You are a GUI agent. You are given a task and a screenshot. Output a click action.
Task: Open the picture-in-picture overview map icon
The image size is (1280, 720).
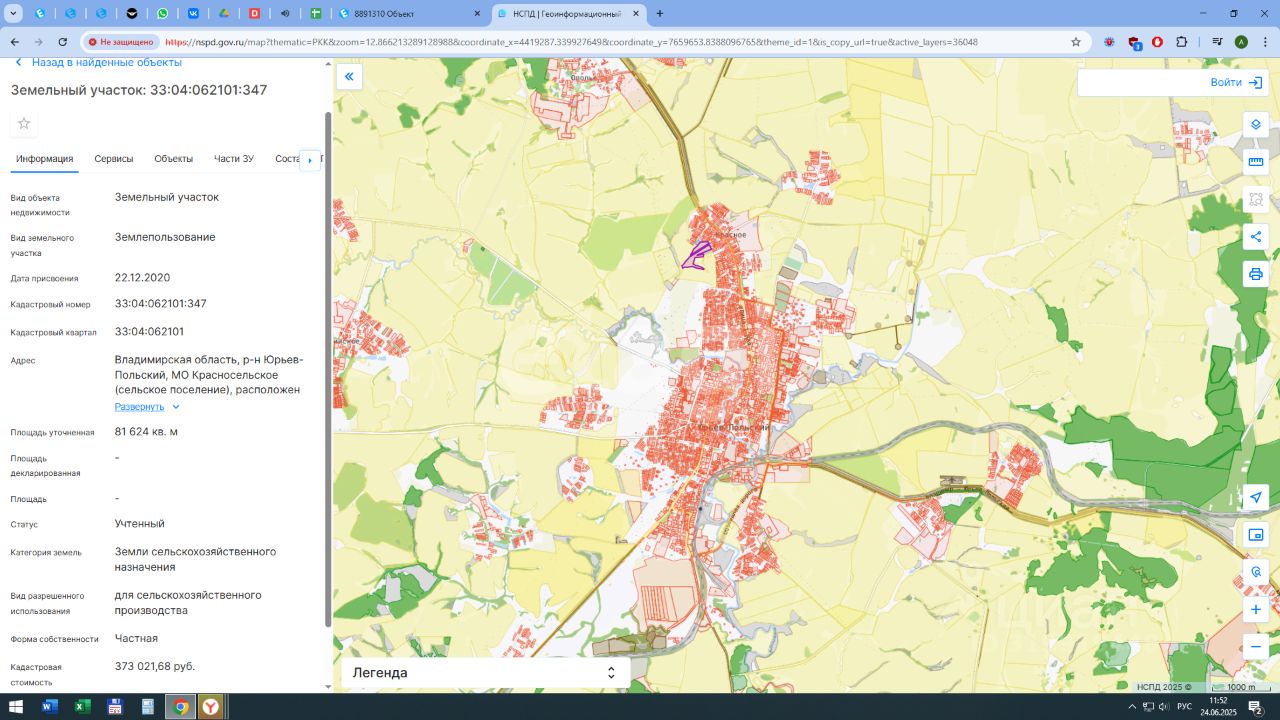(1256, 535)
